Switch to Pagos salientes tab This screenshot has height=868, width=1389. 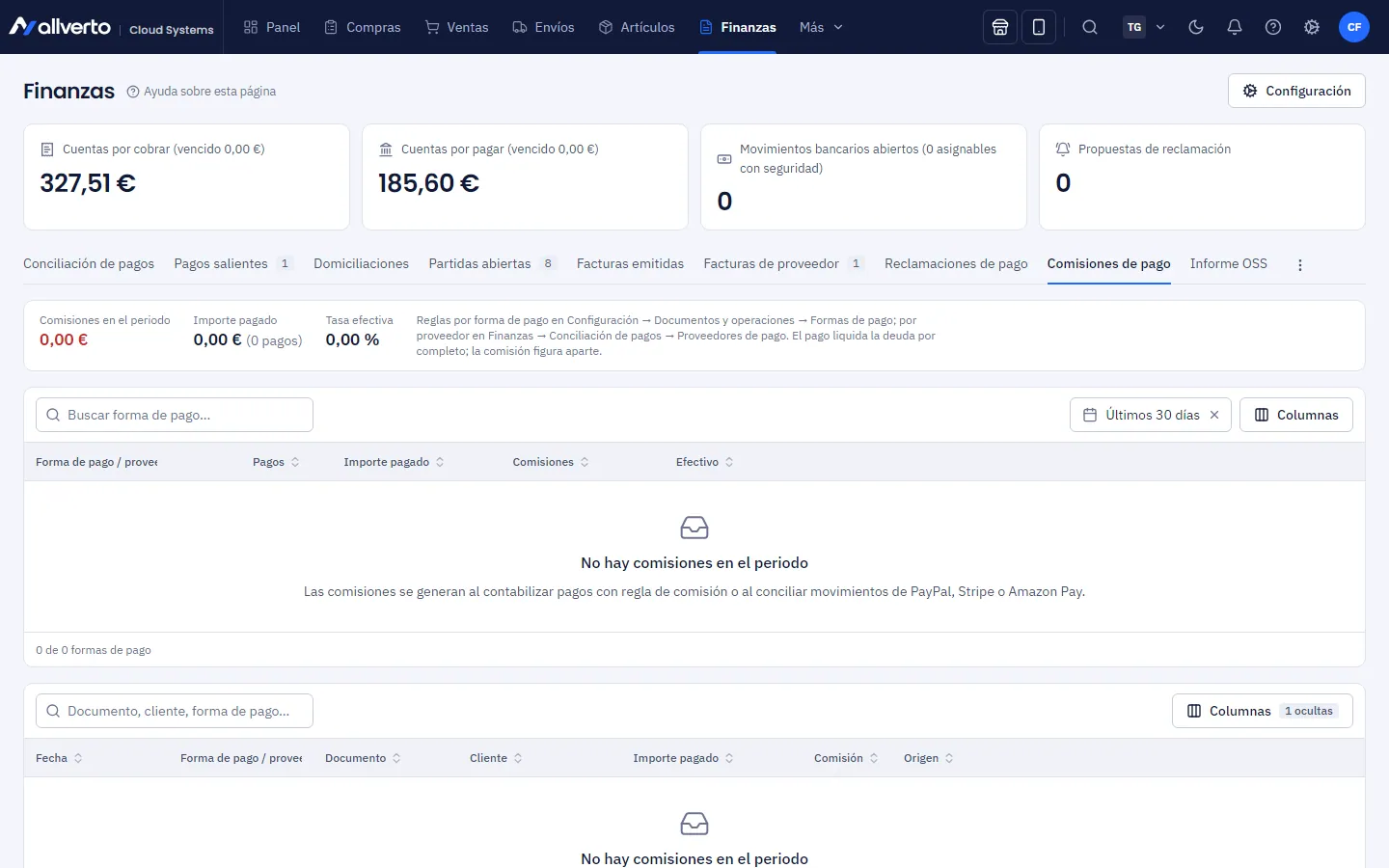233,264
